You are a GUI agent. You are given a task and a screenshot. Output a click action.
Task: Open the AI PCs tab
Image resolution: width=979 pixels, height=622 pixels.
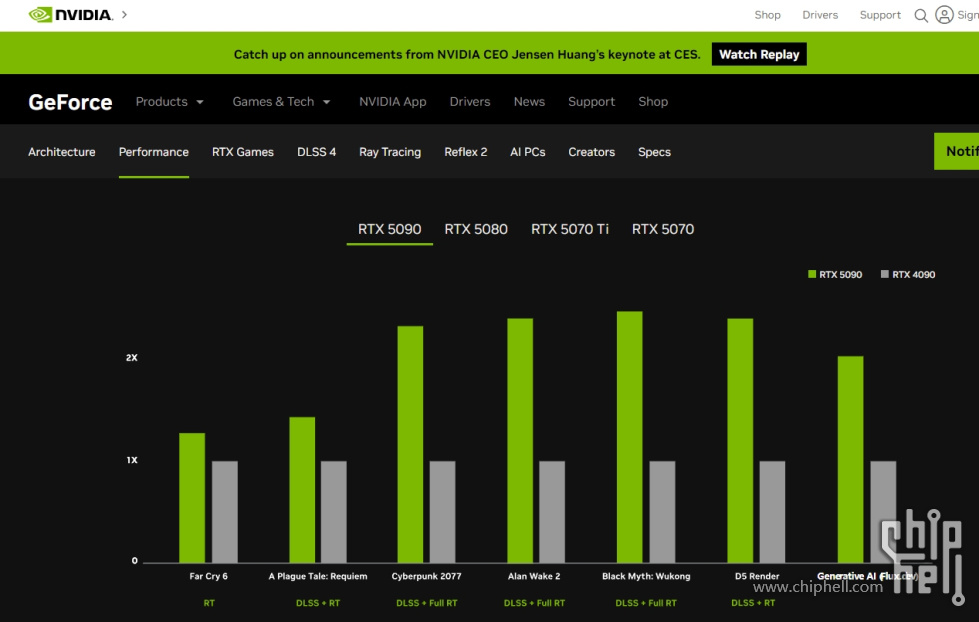coord(528,152)
